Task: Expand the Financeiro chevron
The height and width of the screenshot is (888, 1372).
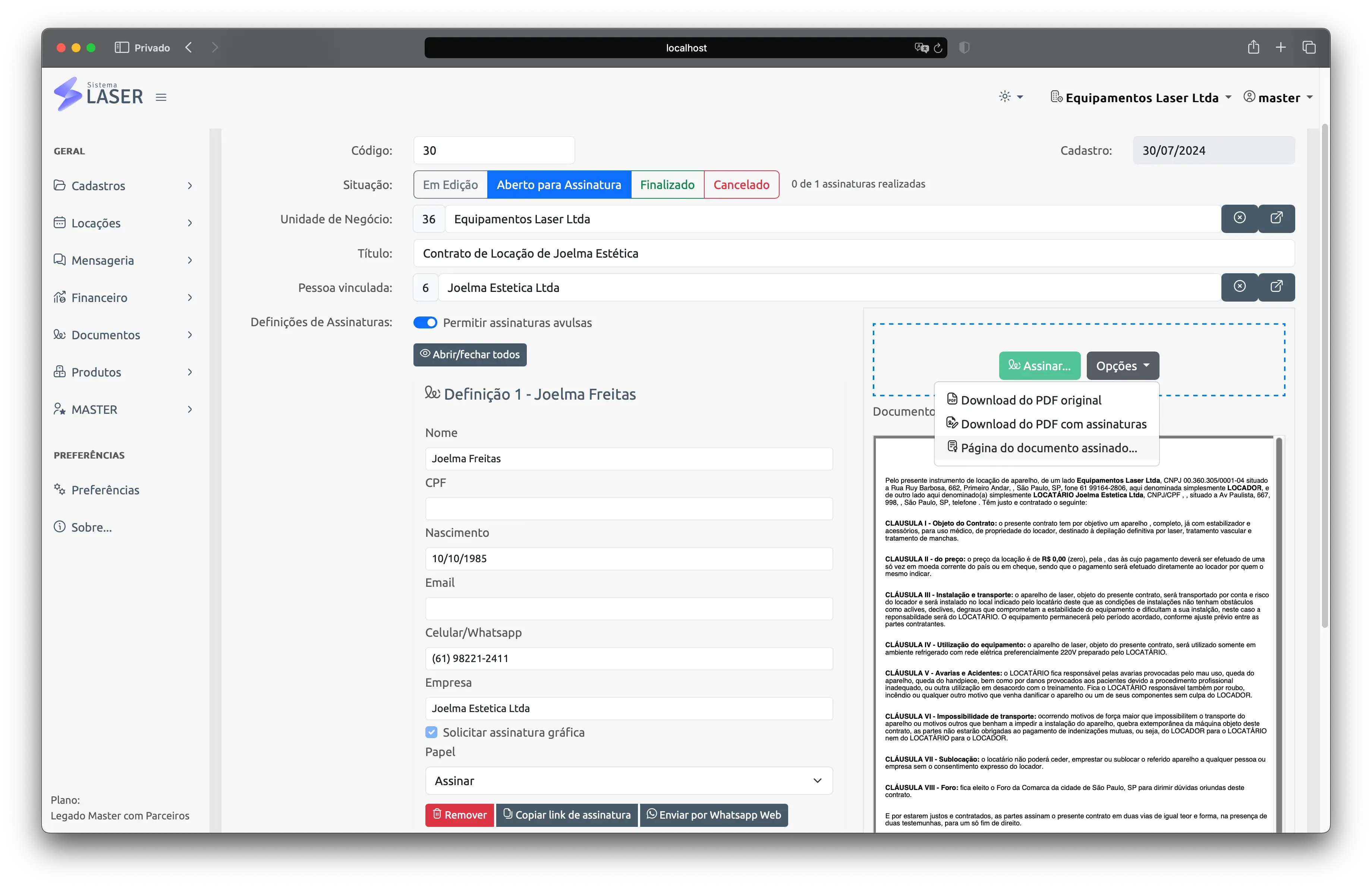Action: pos(190,297)
